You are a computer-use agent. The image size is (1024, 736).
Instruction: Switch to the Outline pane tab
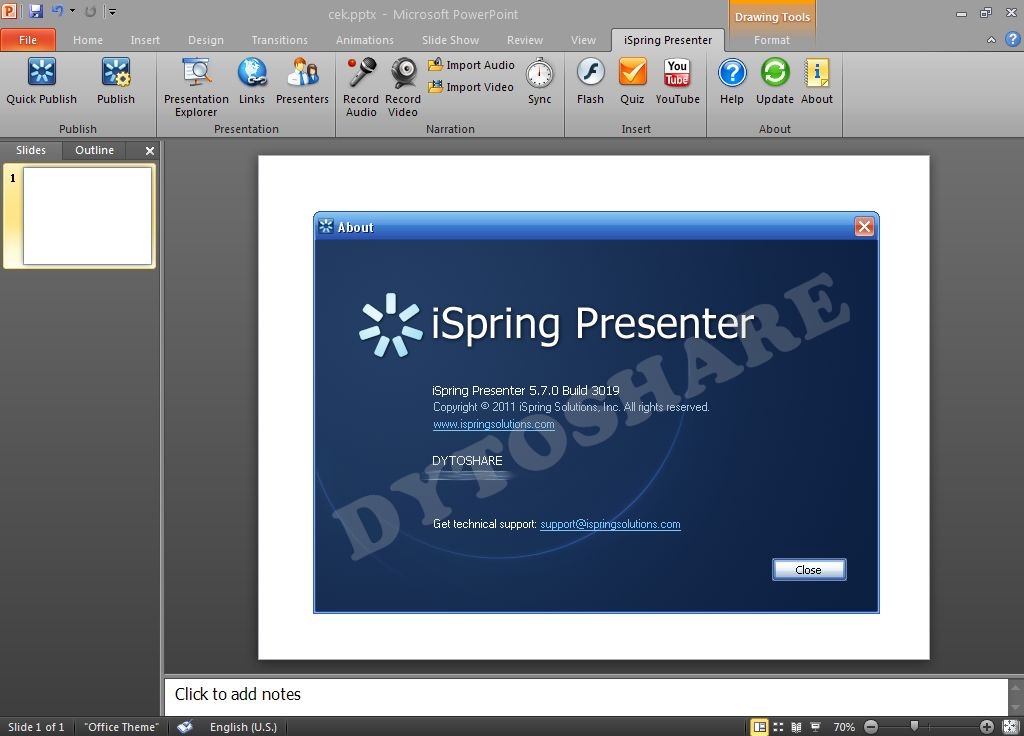(94, 150)
